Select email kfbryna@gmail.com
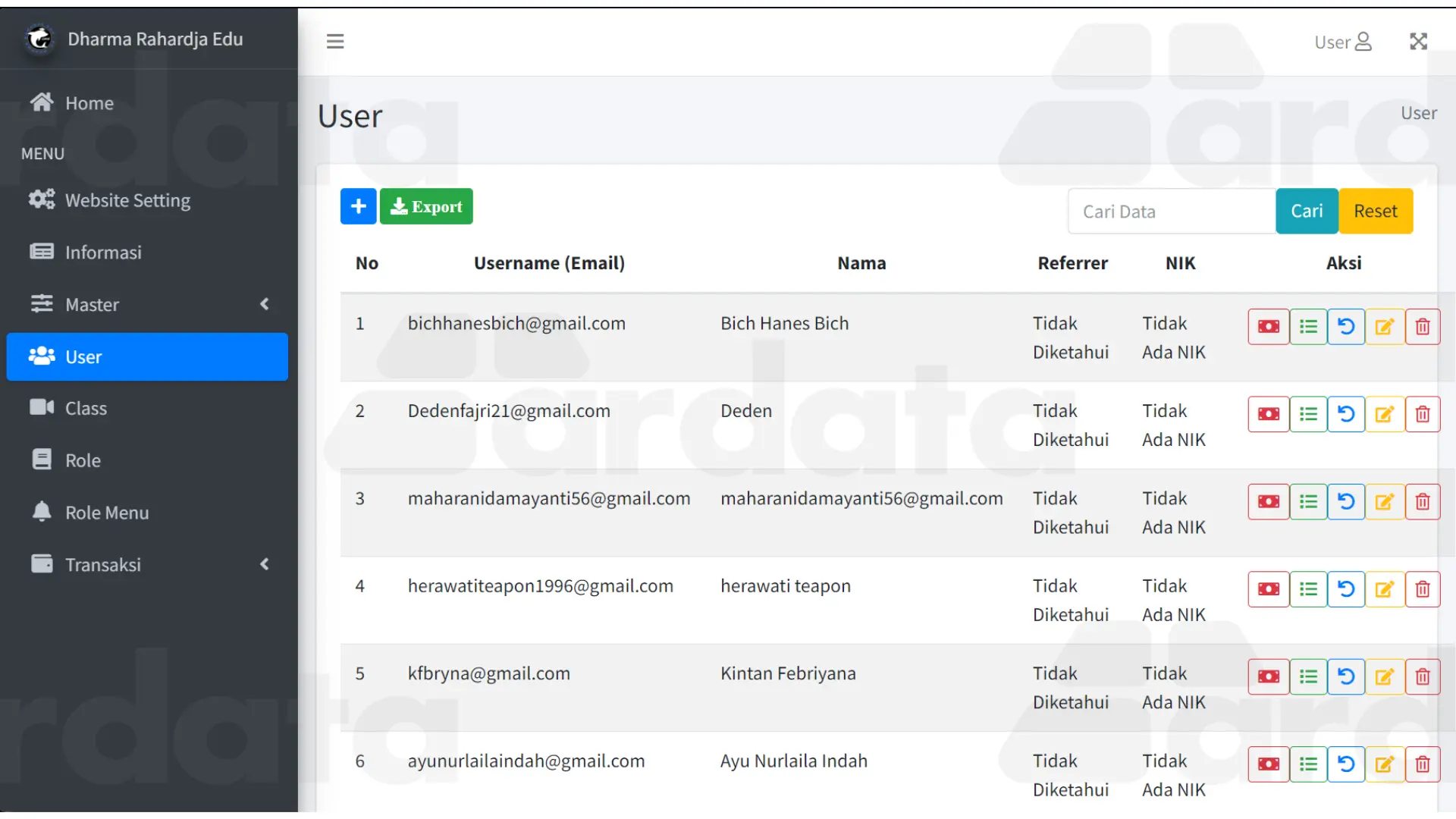The image size is (1456, 819). (x=488, y=673)
